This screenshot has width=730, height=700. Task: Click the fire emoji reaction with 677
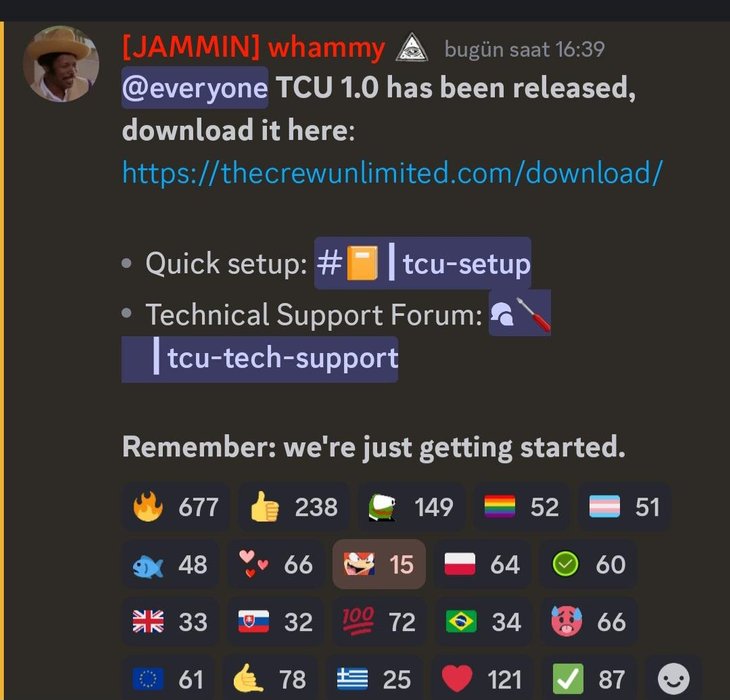[176, 507]
